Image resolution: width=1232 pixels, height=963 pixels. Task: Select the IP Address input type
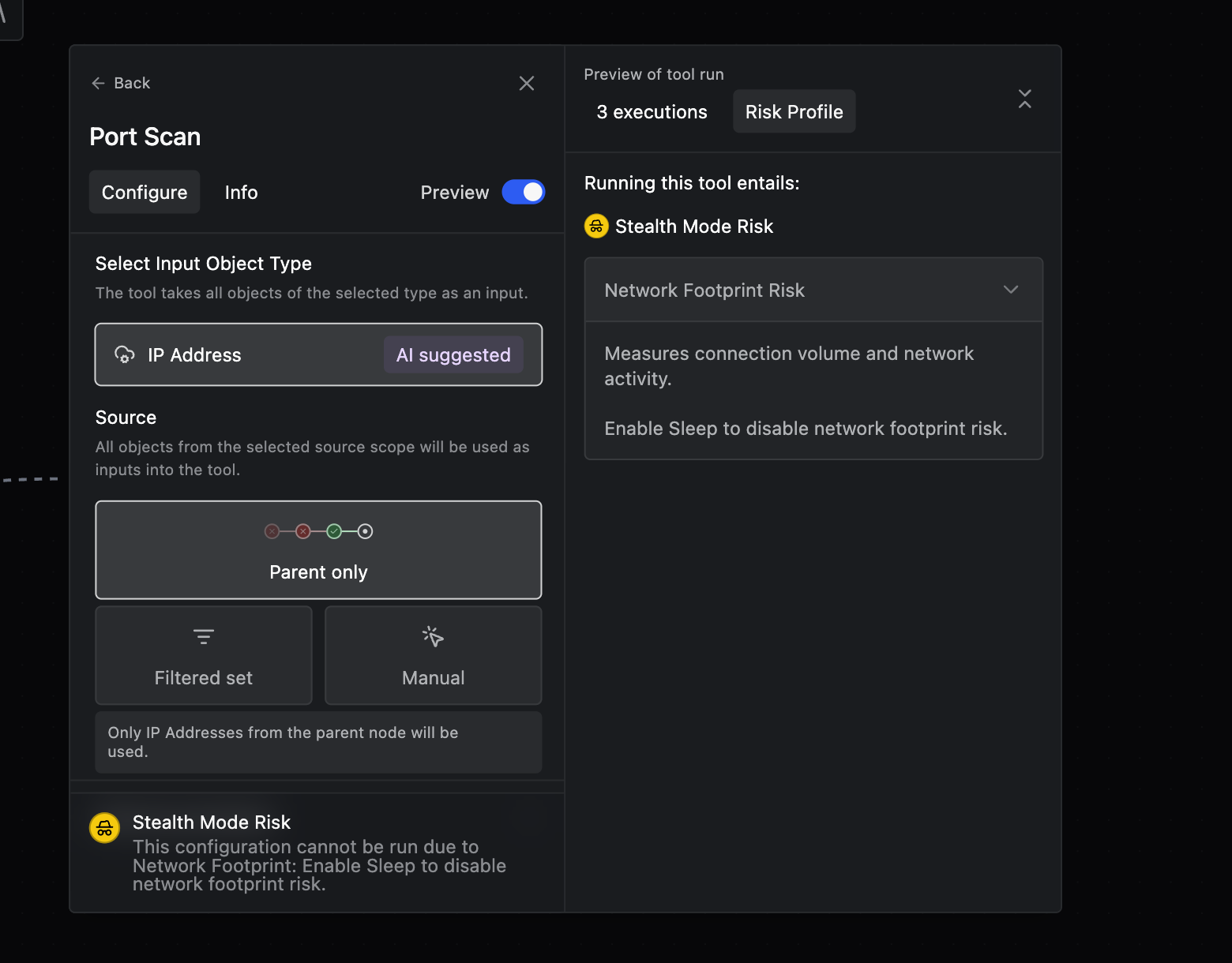coord(237,355)
